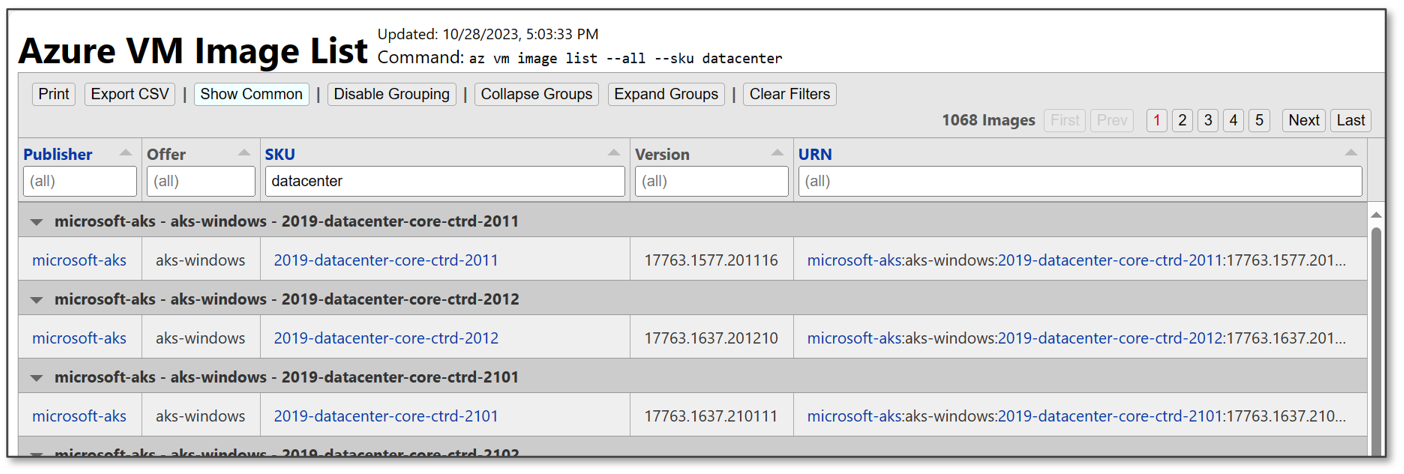Open microsoft-aks publisher link in ctrd-2011 row
The image size is (1404, 474).
79,260
